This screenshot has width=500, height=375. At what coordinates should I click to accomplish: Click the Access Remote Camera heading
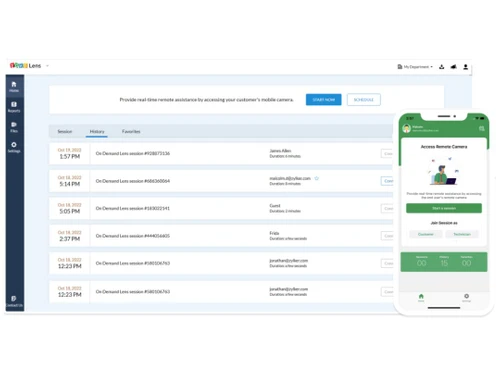point(444,147)
